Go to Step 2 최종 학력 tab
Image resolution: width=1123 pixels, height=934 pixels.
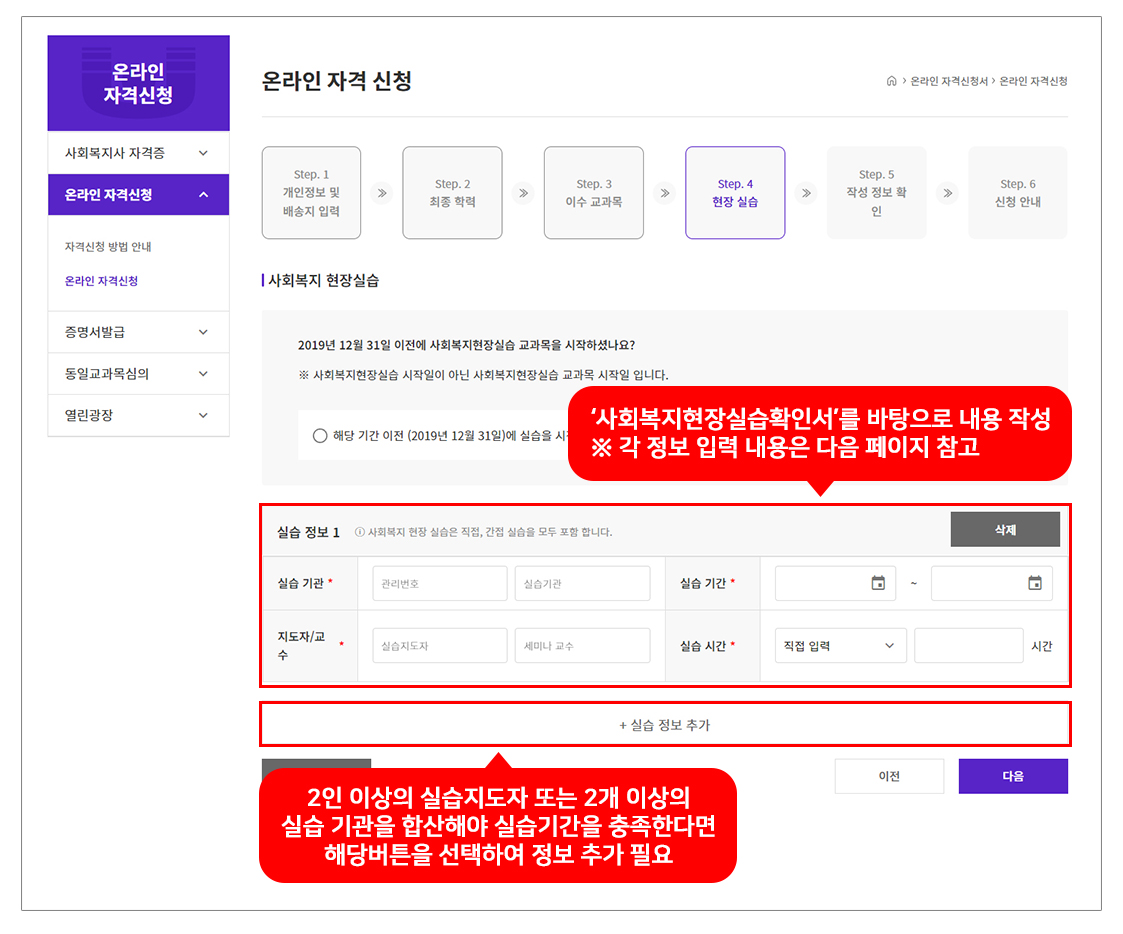tap(452, 193)
